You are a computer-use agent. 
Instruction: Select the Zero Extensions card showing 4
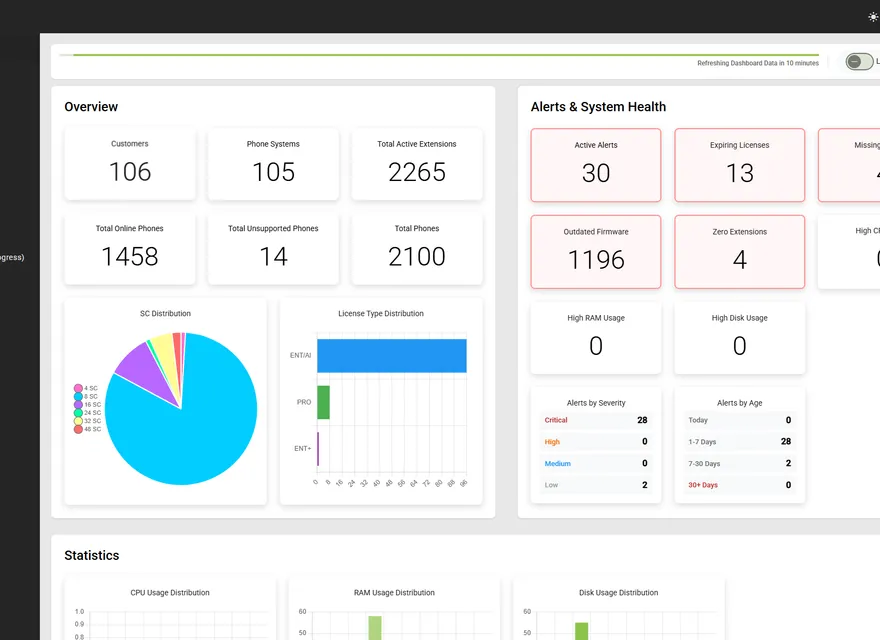point(740,252)
